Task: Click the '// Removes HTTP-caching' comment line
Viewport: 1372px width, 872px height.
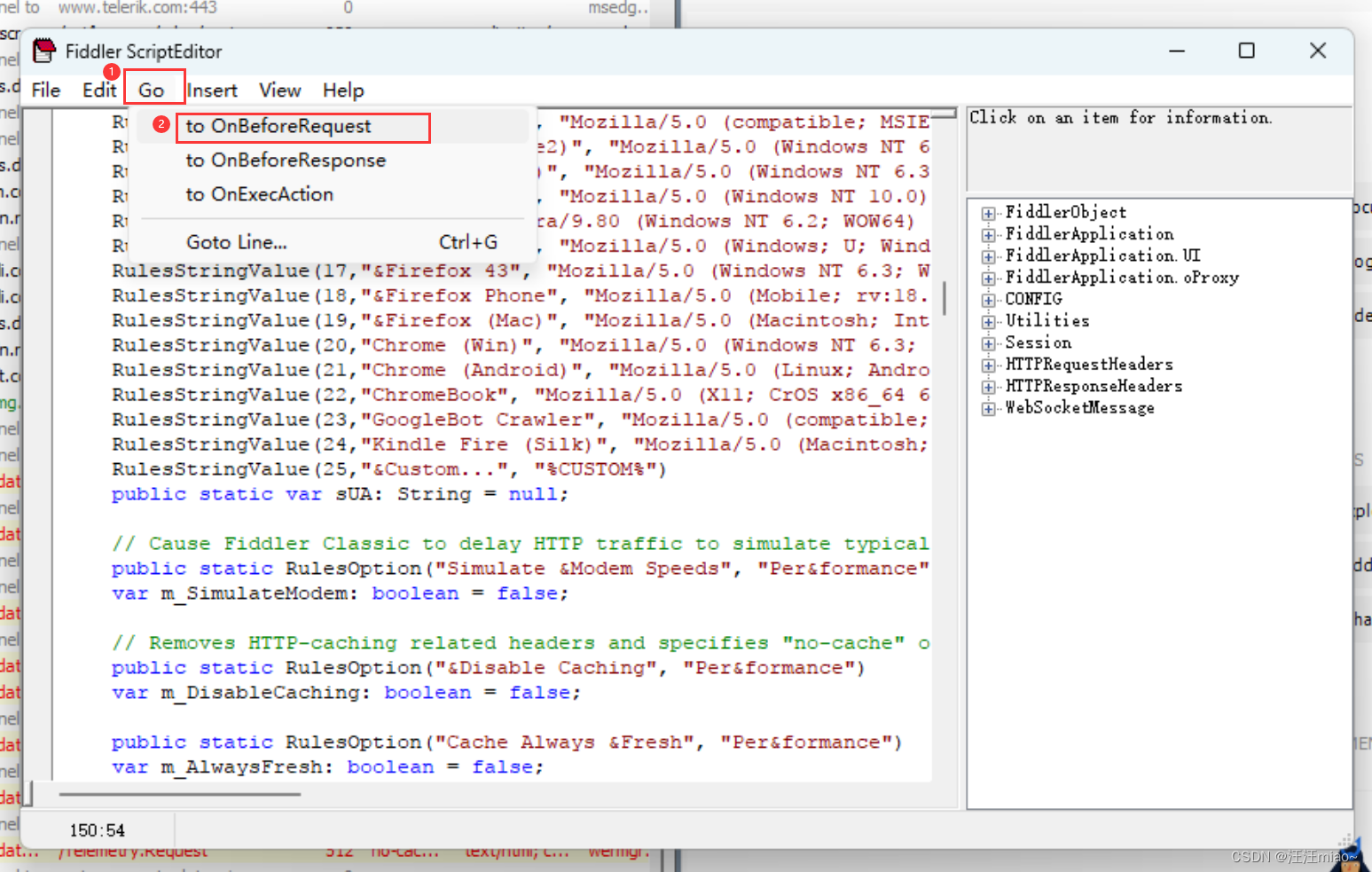Action: (x=521, y=643)
